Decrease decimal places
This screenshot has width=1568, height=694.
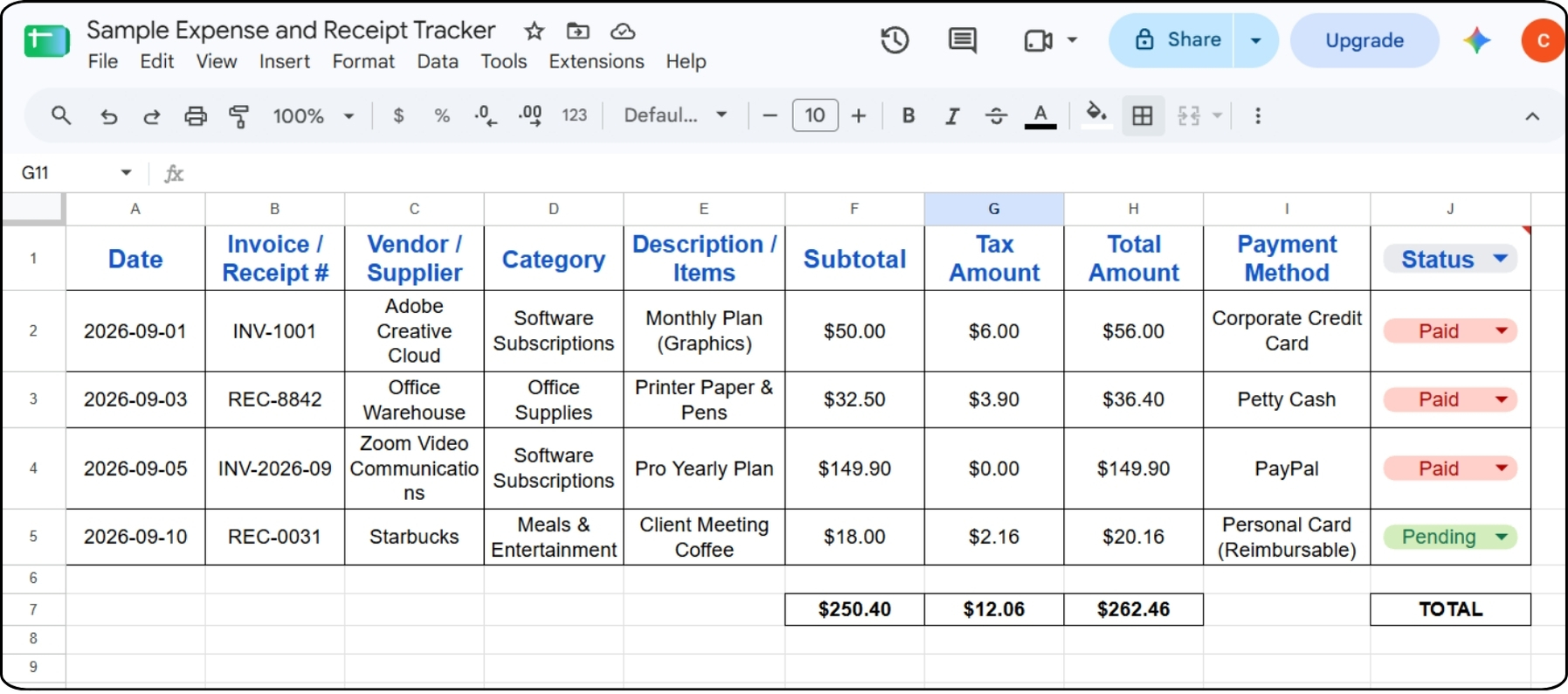coord(486,115)
